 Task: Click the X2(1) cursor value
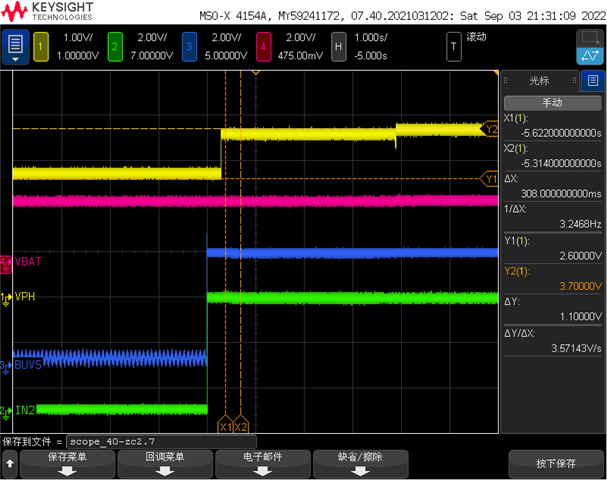(561, 163)
